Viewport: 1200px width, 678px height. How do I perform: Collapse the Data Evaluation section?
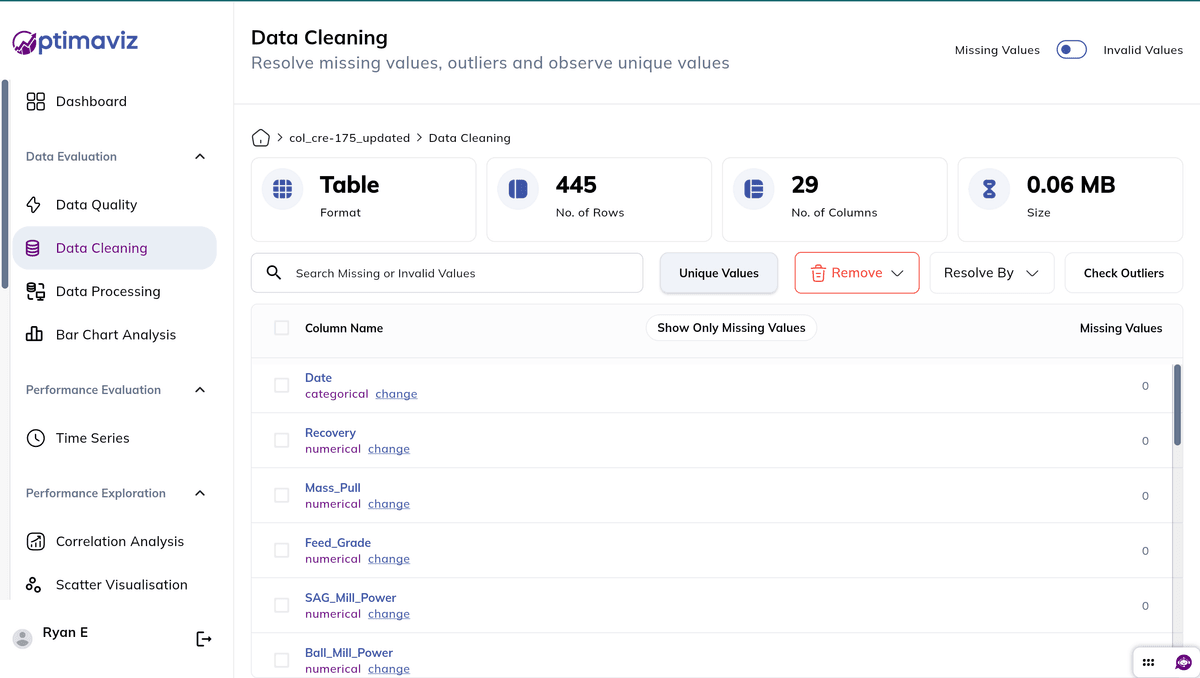click(200, 157)
